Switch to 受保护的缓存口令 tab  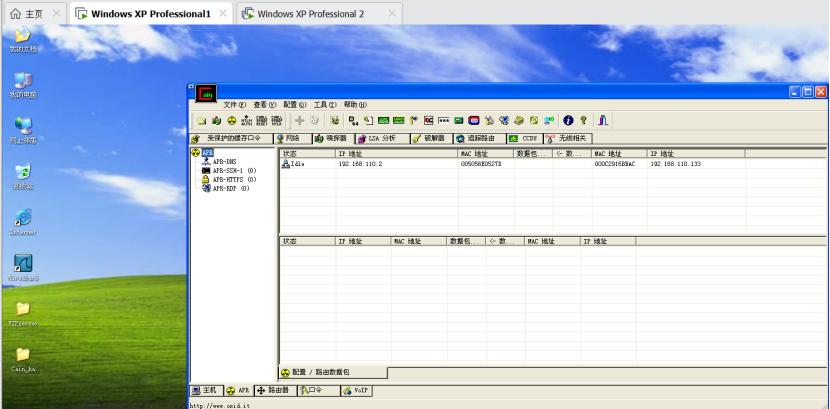(x=231, y=139)
